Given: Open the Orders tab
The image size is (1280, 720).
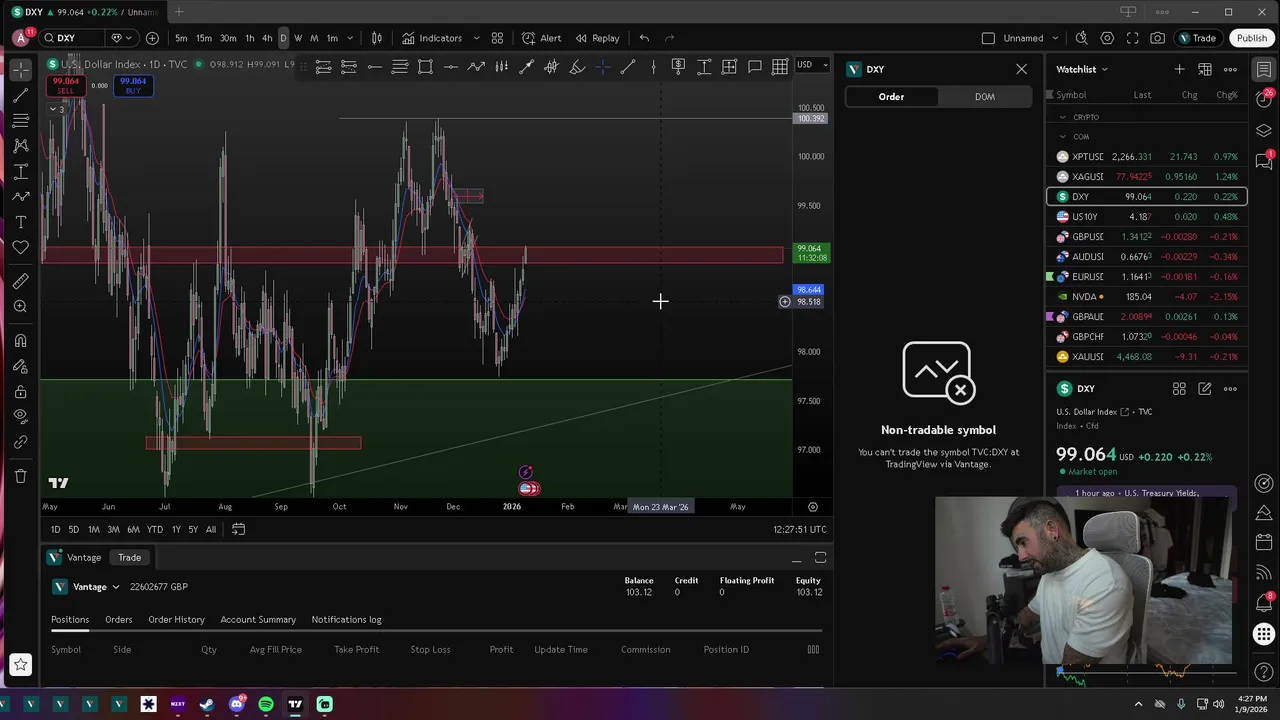Looking at the screenshot, I should (x=118, y=620).
